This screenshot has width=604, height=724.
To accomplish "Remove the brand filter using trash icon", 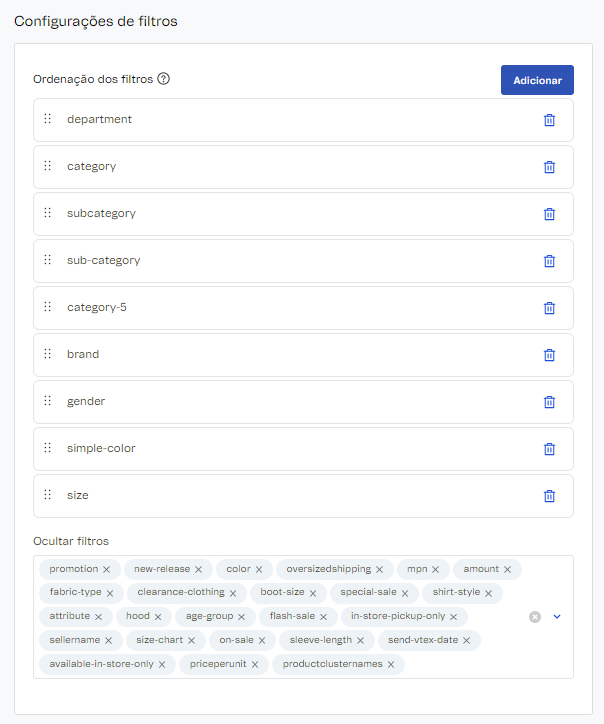I will pyautogui.click(x=549, y=355).
